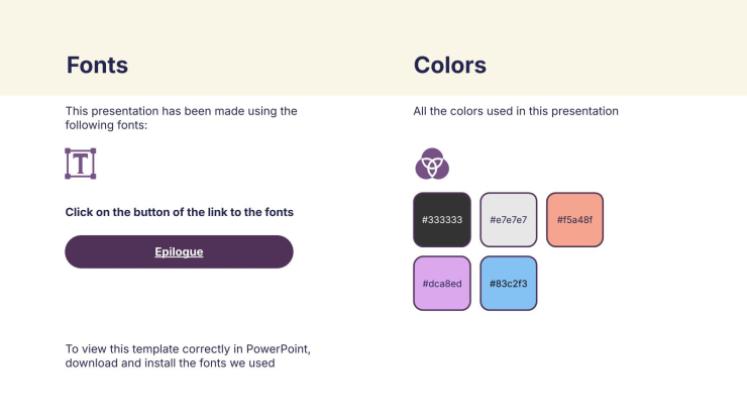Click the text box font icon
Screen dimensions: 747x420
click(x=80, y=164)
